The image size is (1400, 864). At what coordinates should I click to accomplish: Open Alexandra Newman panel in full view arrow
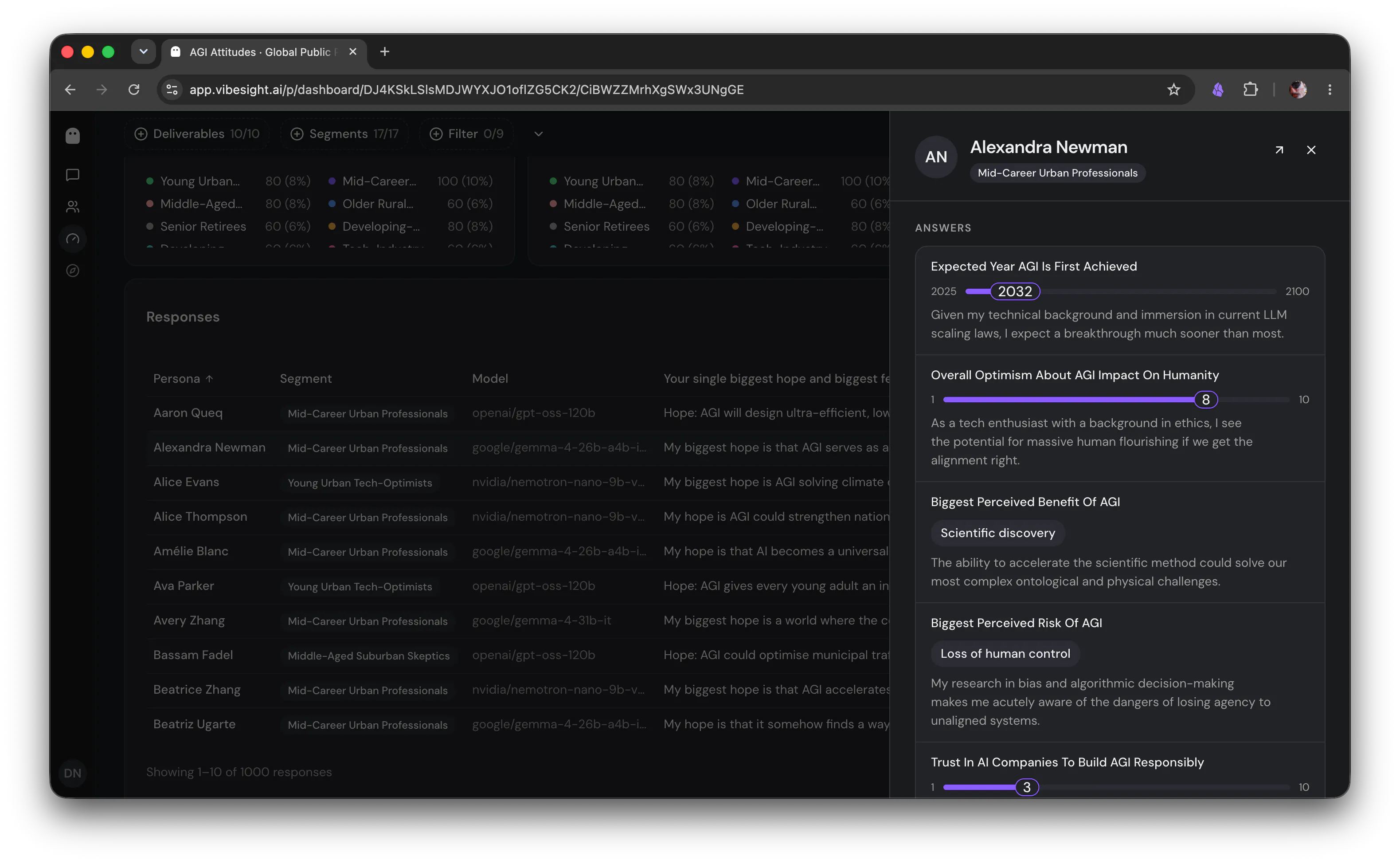point(1279,150)
